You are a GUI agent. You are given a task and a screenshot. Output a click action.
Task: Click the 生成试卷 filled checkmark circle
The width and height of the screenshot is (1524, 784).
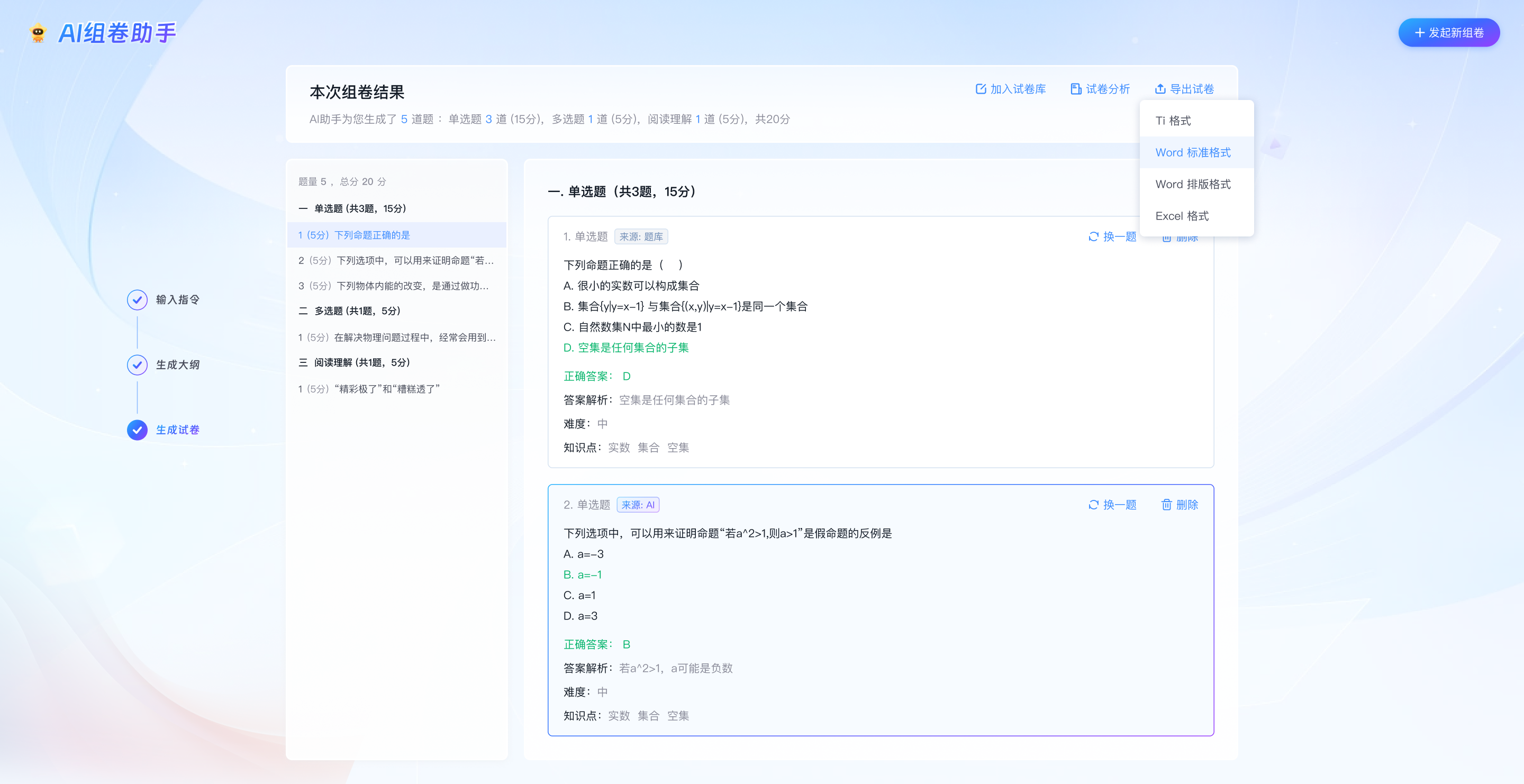pos(137,430)
